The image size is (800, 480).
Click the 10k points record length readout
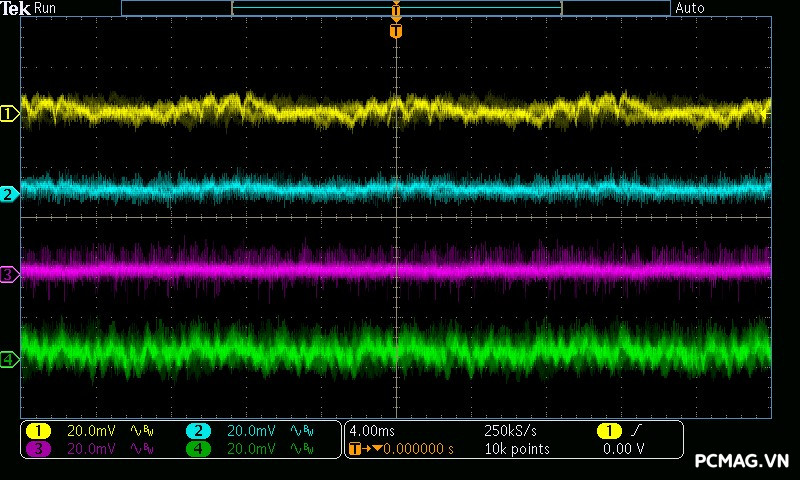point(516,449)
